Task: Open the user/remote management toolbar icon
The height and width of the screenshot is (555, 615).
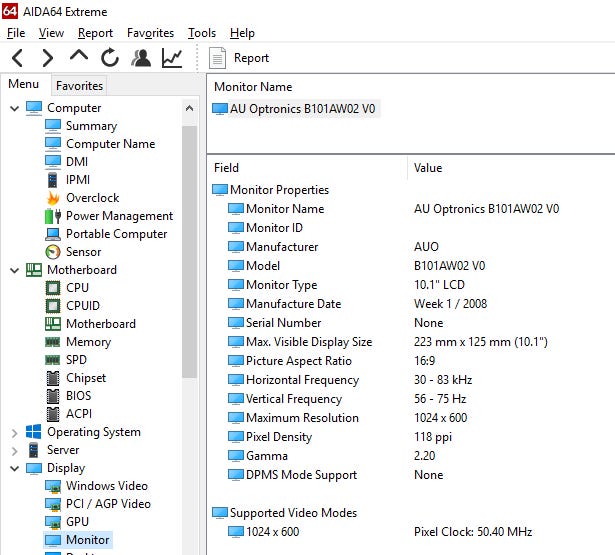Action: (x=141, y=58)
